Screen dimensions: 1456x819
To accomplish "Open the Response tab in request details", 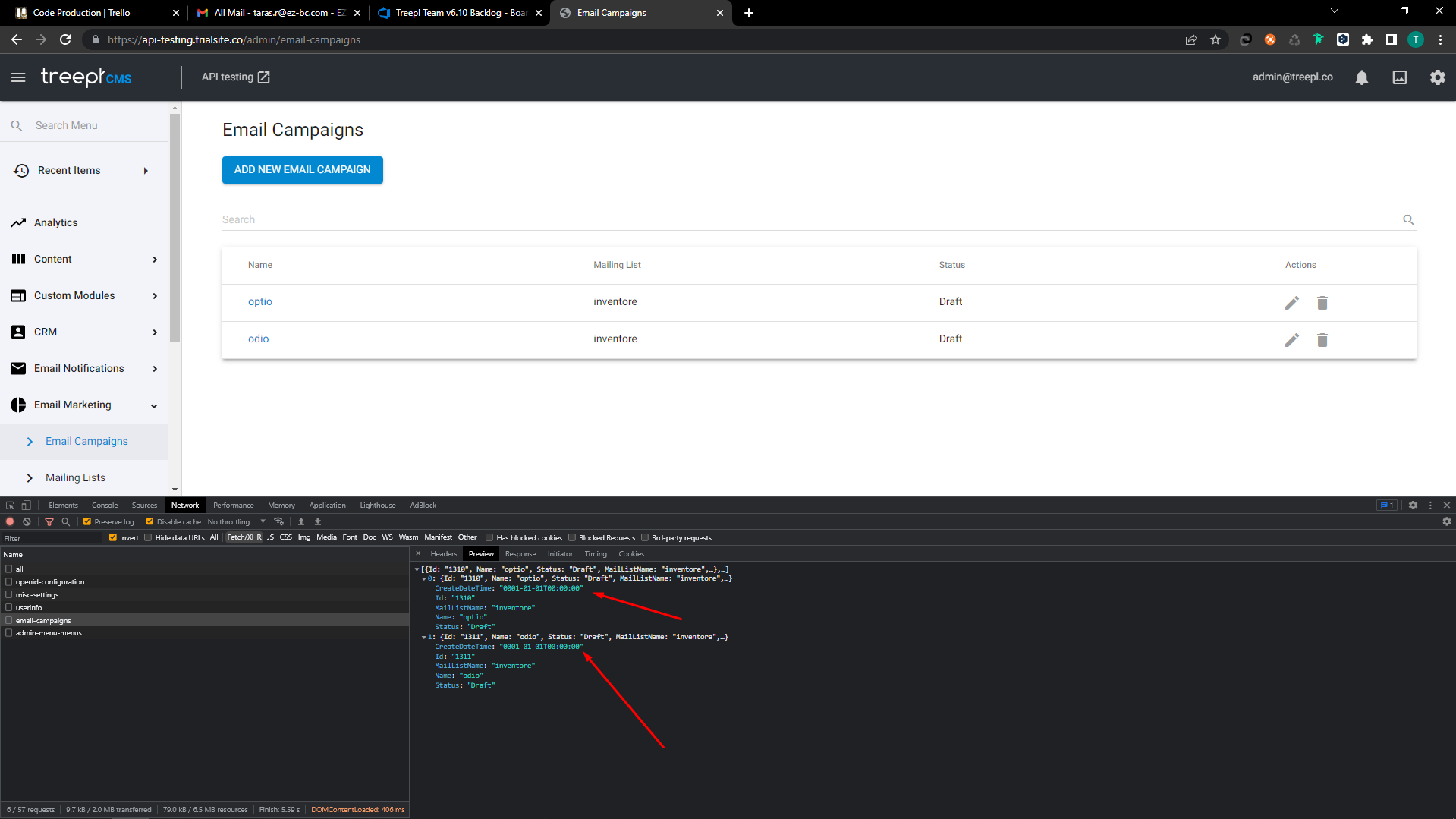I will [x=520, y=554].
